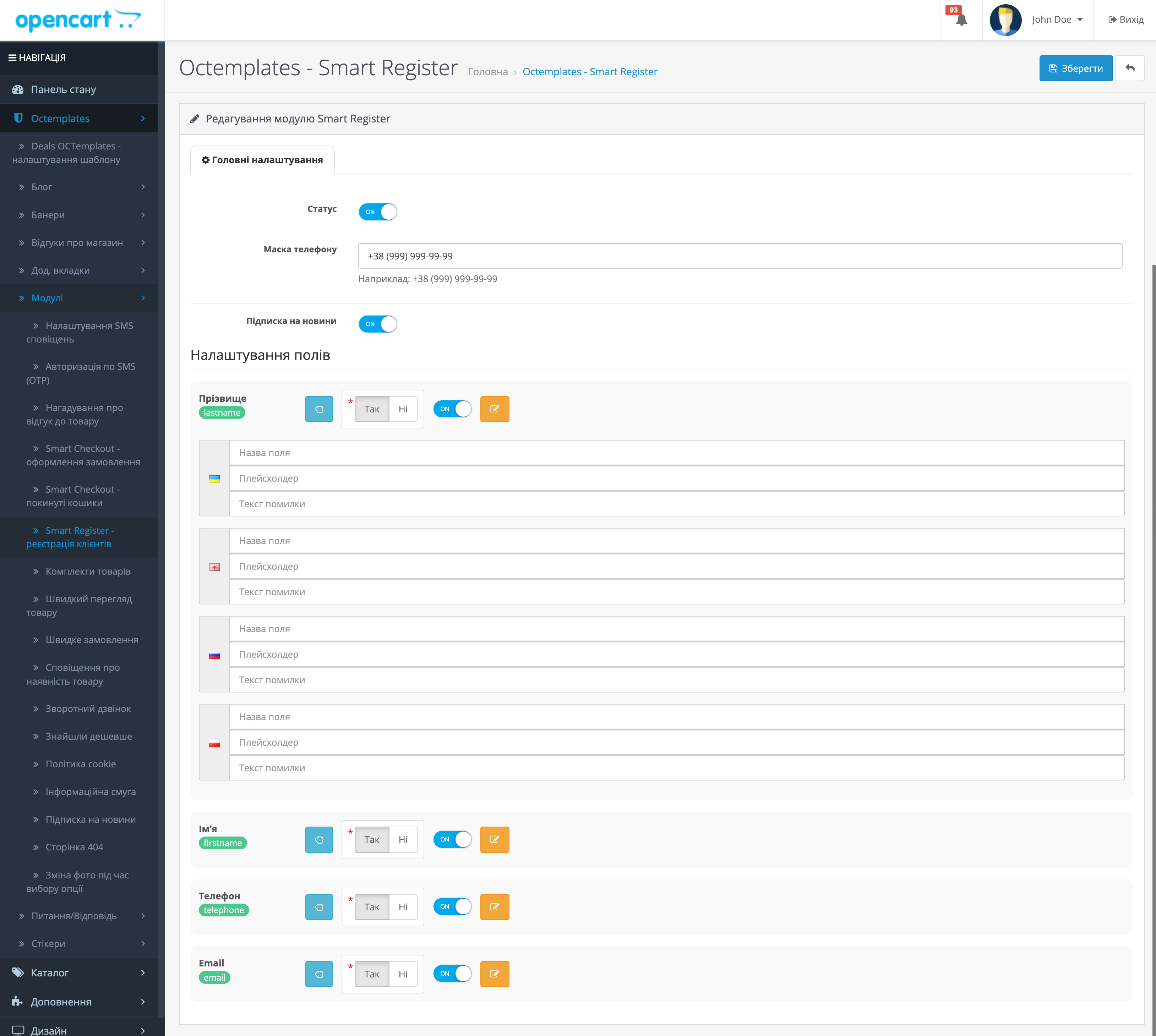Image resolution: width=1156 pixels, height=1036 pixels.
Task: Click the orange edit icon for Телефон
Action: pos(494,907)
